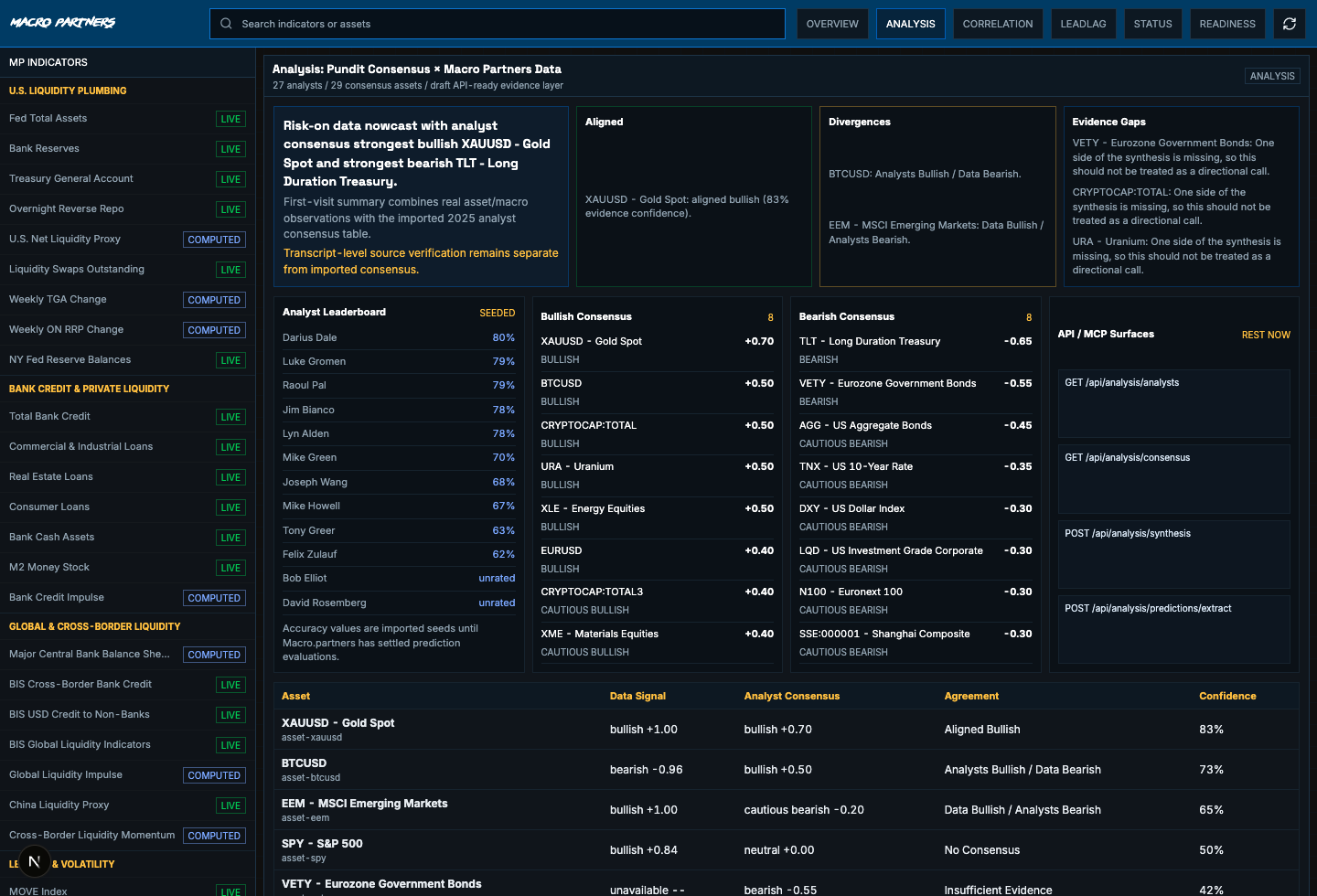The height and width of the screenshot is (896, 1317).
Task: Click SSE:000001 - Shanghai Composite row
Action: (915, 643)
